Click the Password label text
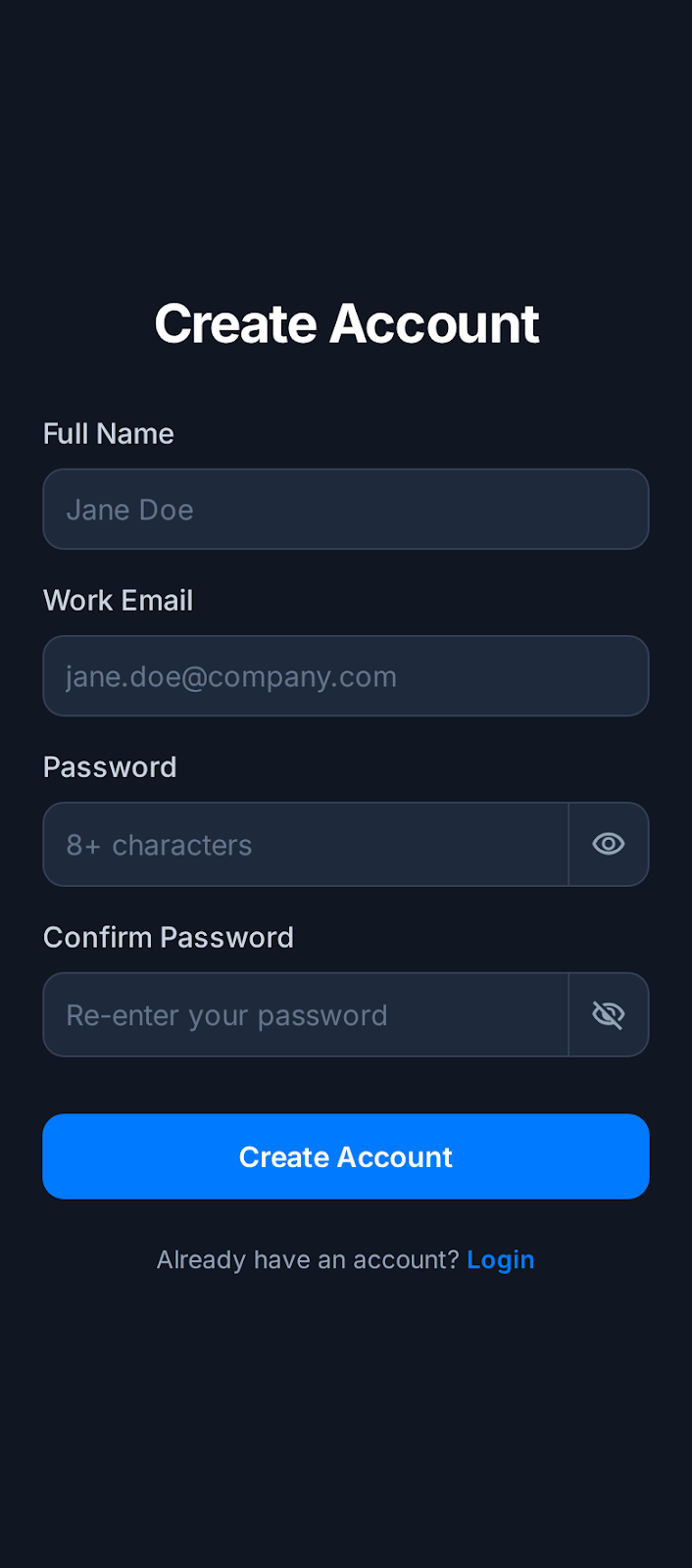The width and height of the screenshot is (692, 1568). (x=110, y=766)
